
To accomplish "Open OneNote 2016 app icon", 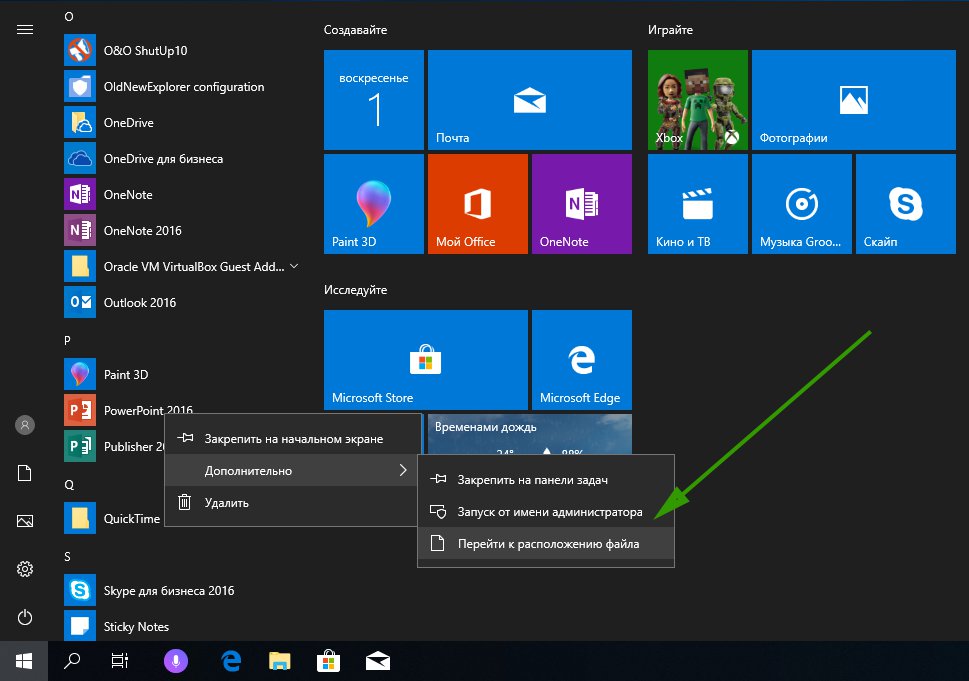I will tap(80, 231).
